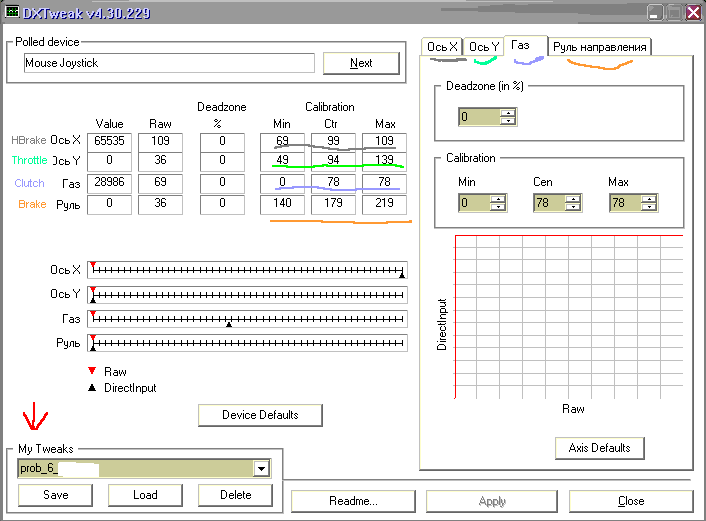The image size is (706, 521).
Task: Close the window with title bar X
Action: click(x=693, y=13)
